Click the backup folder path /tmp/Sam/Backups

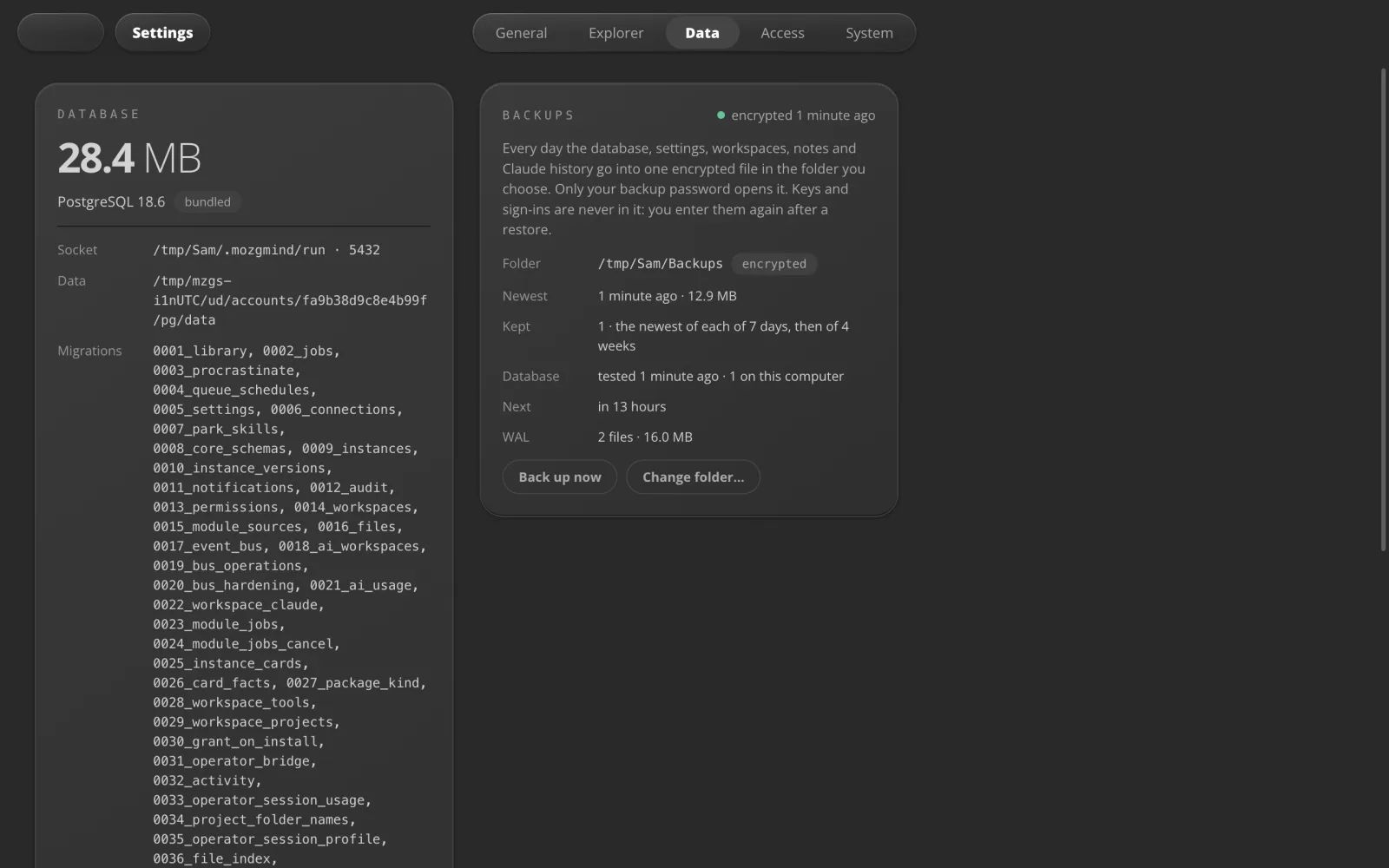coord(660,264)
